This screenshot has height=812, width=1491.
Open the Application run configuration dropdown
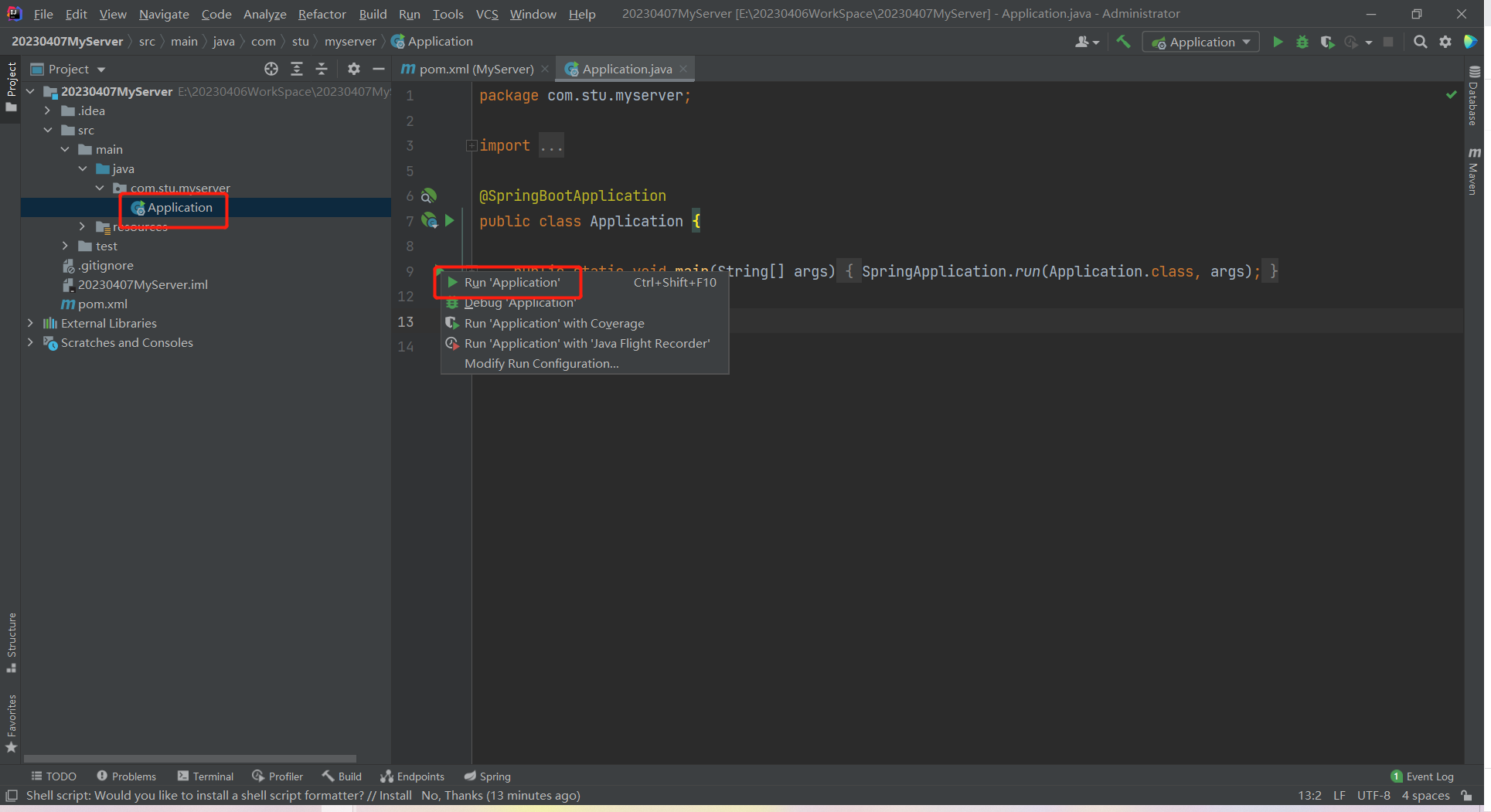click(1200, 42)
